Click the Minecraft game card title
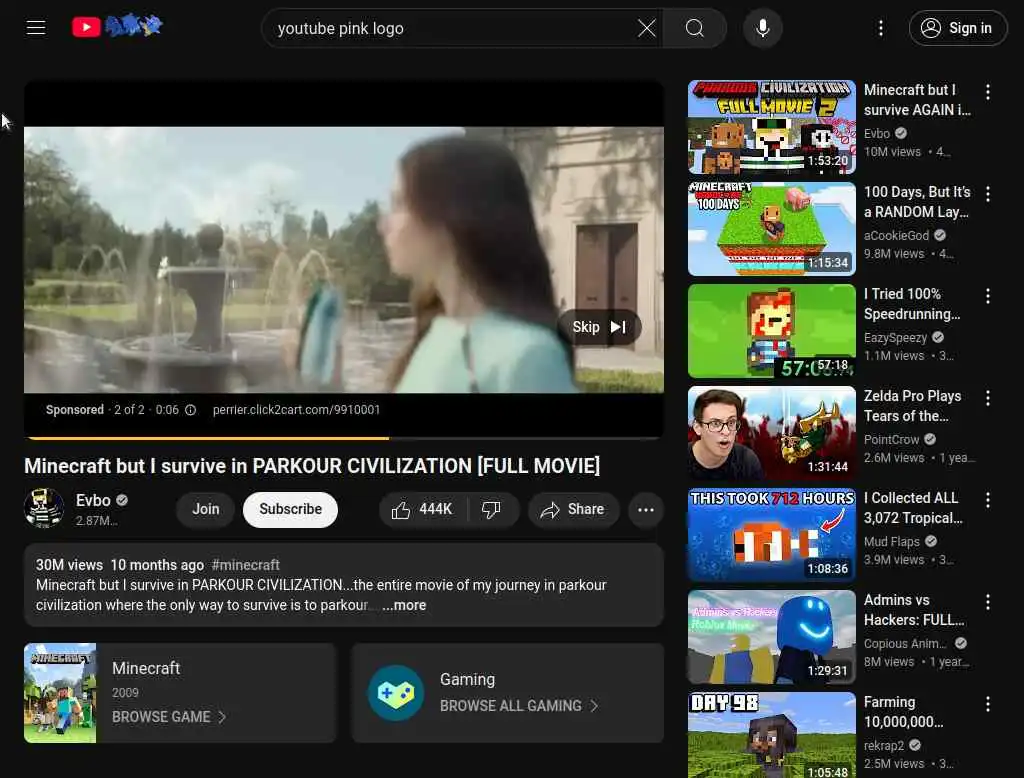The image size is (1024, 778). click(146, 668)
